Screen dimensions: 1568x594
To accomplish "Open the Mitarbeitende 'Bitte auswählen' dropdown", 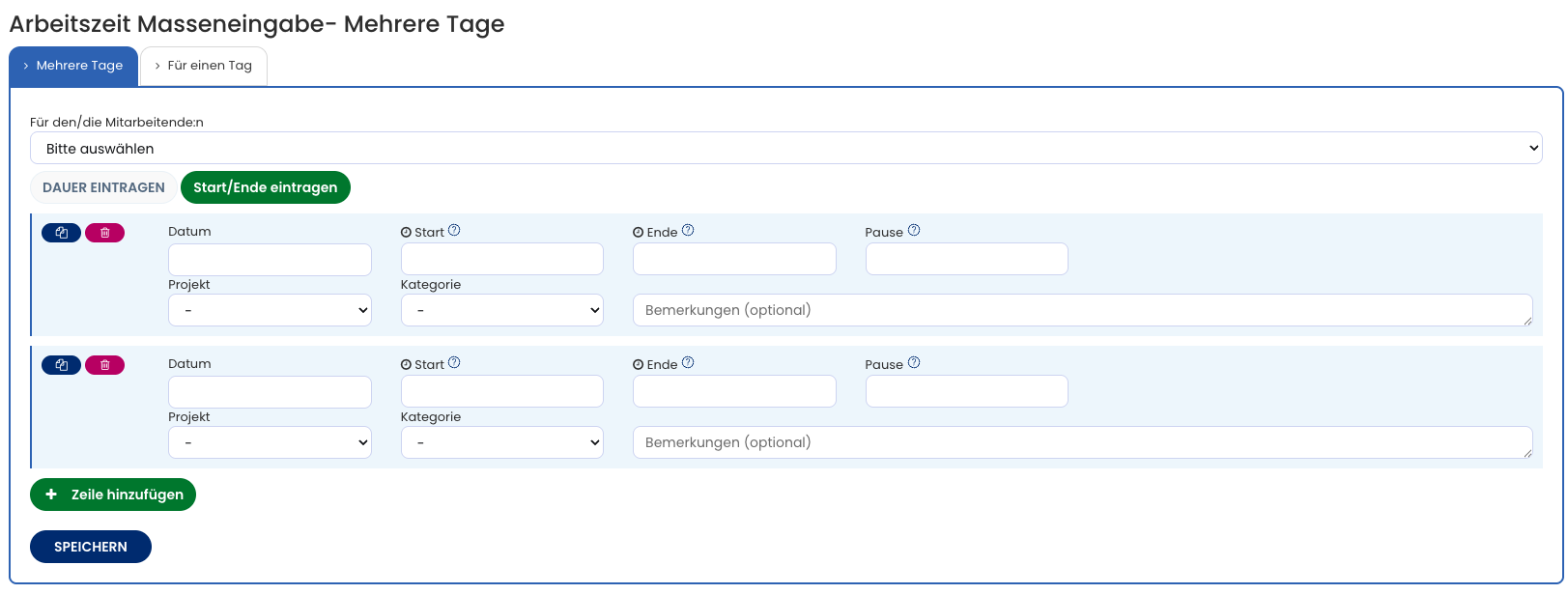I will pyautogui.click(x=785, y=149).
